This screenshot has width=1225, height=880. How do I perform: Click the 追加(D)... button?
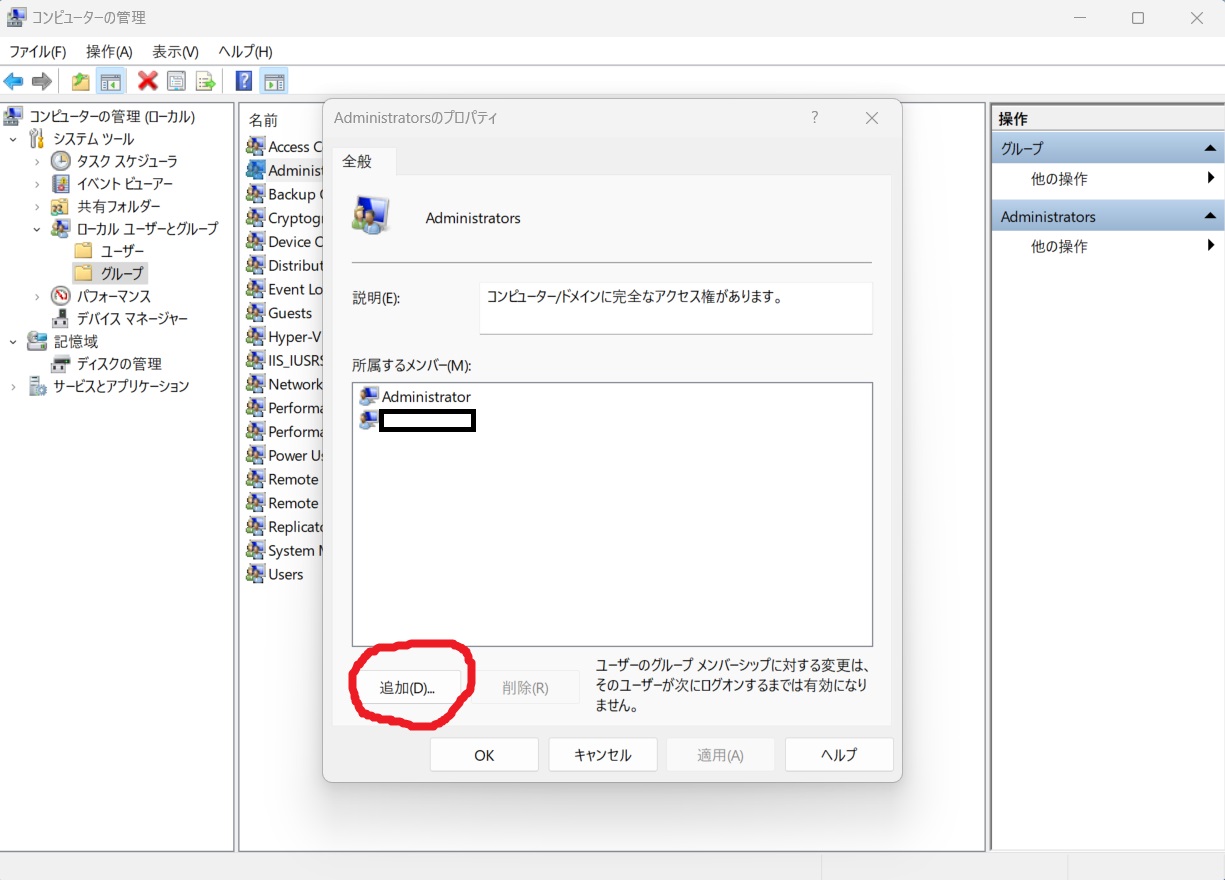click(x=407, y=687)
